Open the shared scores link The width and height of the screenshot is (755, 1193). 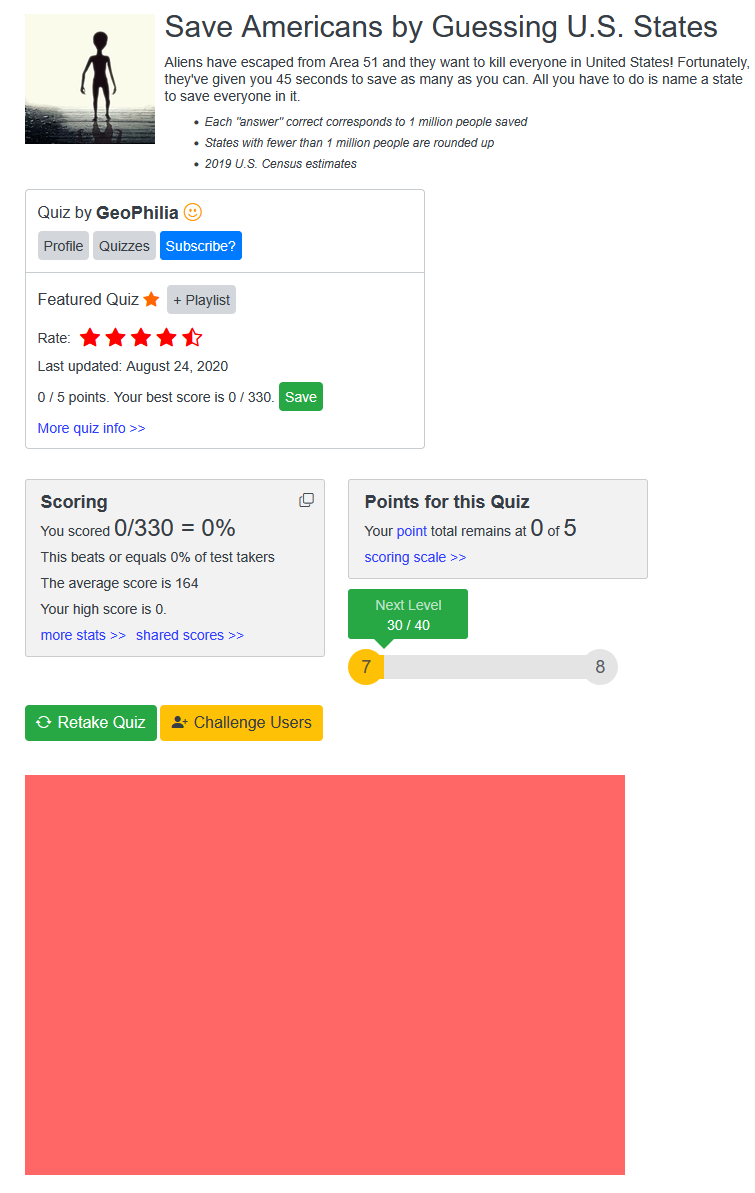(190, 635)
